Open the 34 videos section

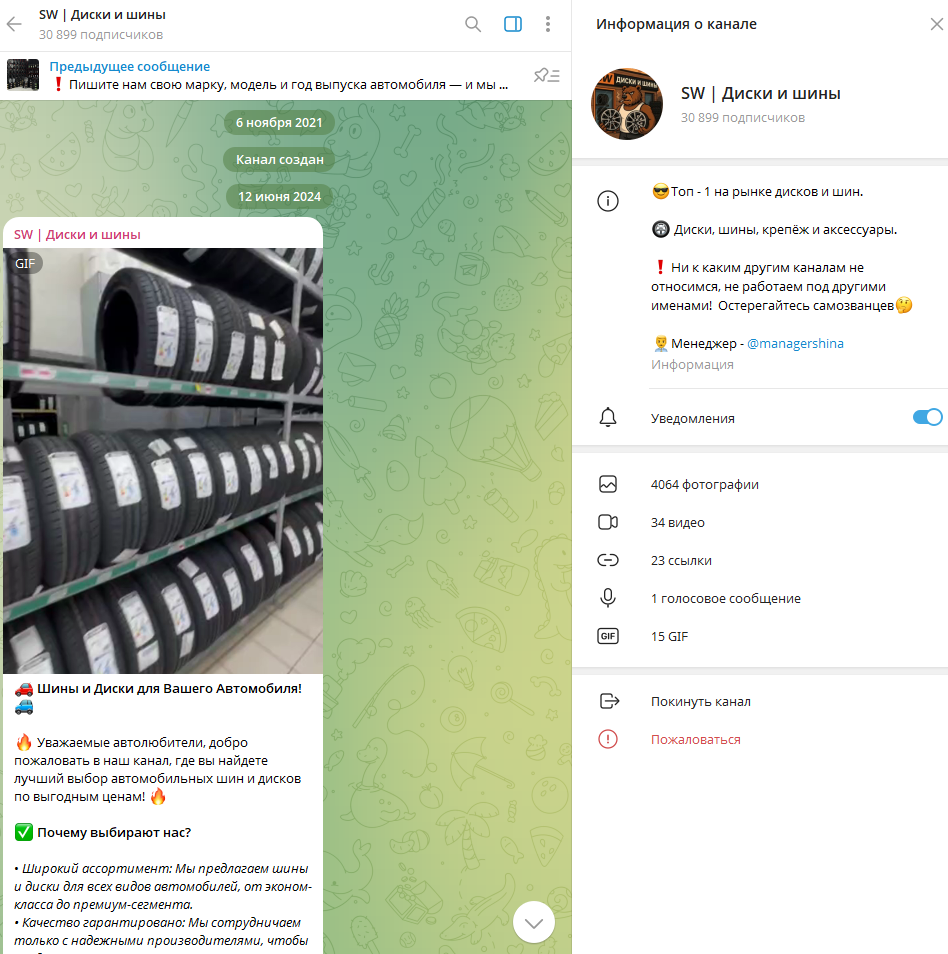tap(677, 523)
